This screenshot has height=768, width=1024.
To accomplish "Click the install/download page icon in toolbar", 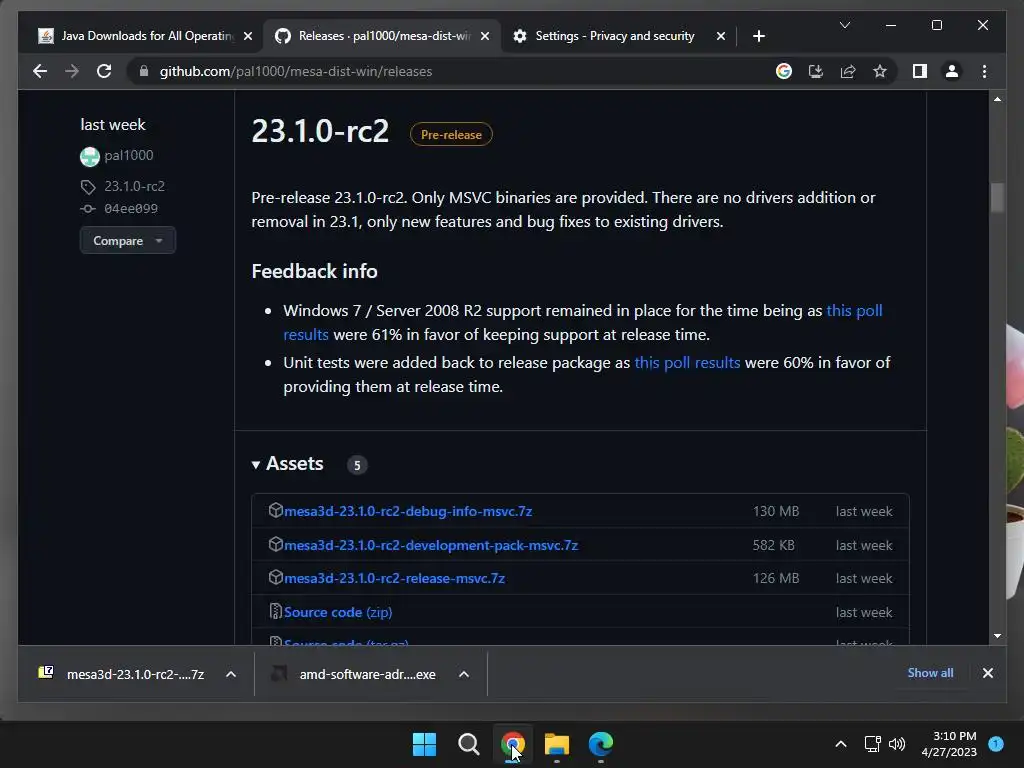I will [816, 71].
